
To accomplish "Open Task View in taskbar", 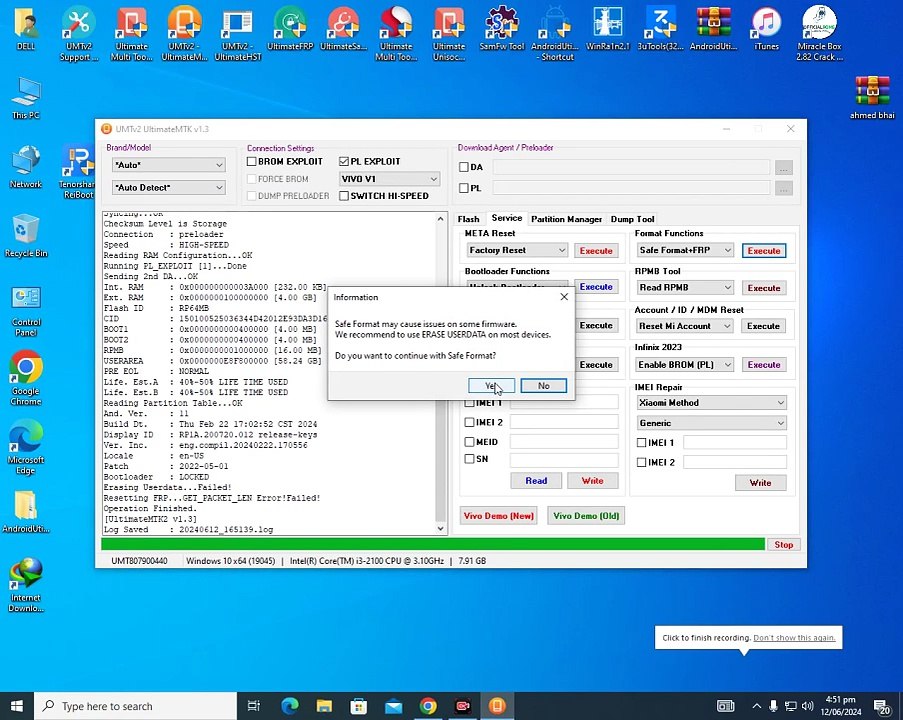I will click(x=253, y=706).
